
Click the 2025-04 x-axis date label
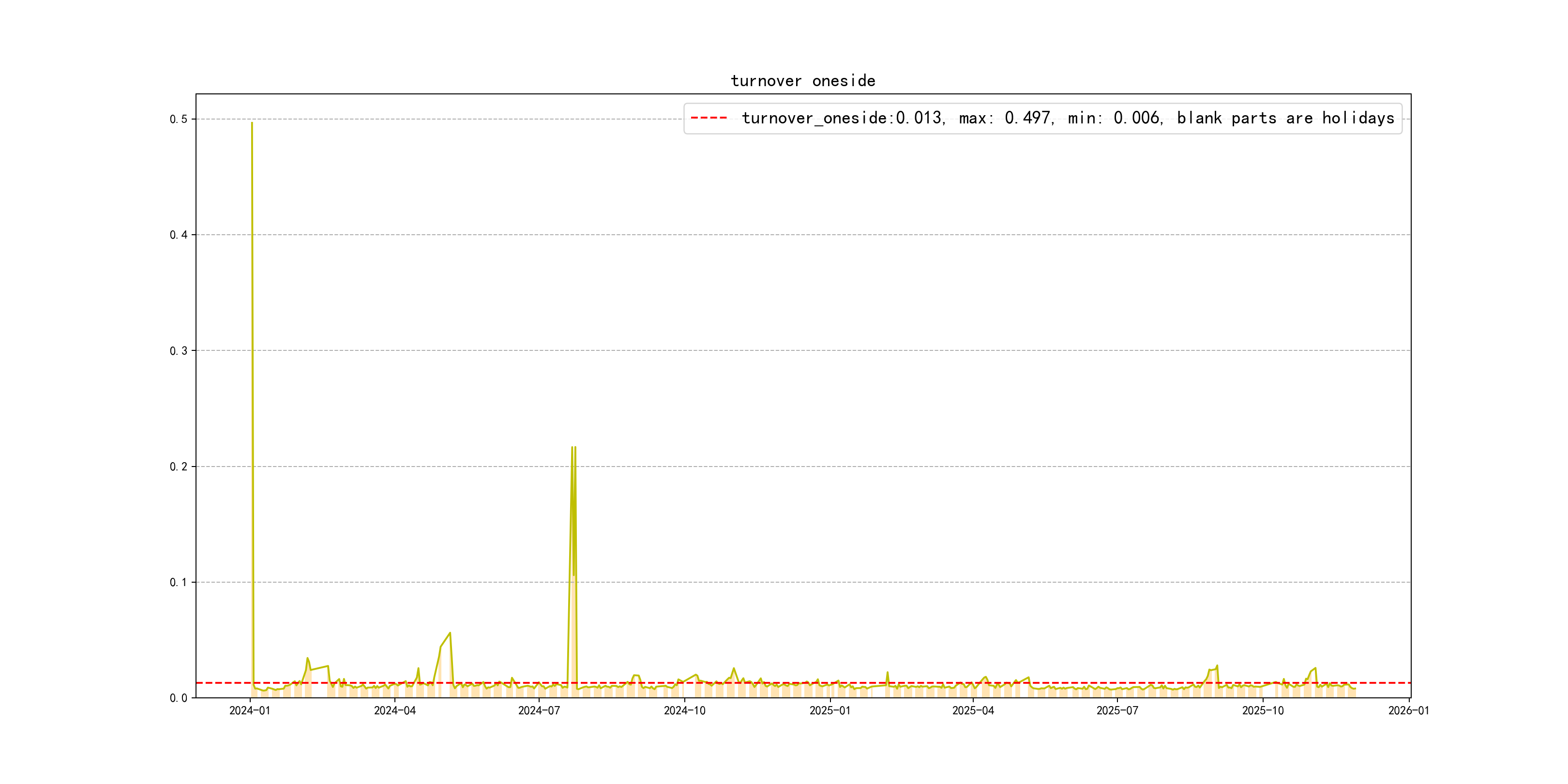[x=973, y=711]
